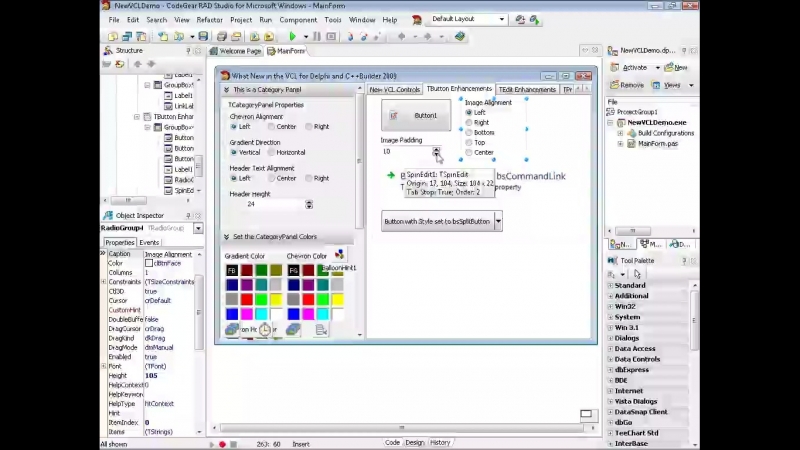
Task: Click the Header Height spin arrows
Action: [x=309, y=205]
